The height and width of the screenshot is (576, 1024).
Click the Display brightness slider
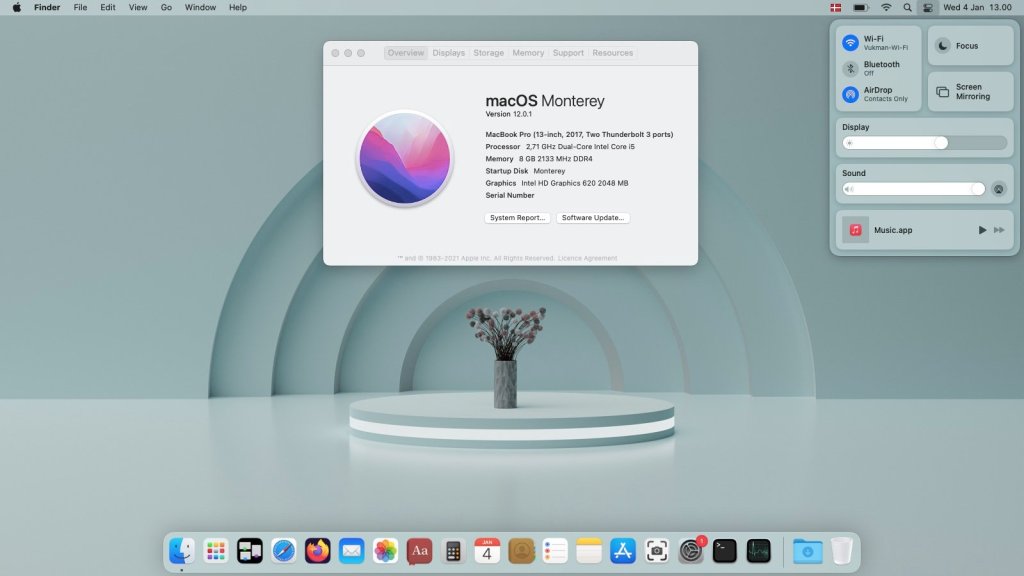pyautogui.click(x=924, y=143)
